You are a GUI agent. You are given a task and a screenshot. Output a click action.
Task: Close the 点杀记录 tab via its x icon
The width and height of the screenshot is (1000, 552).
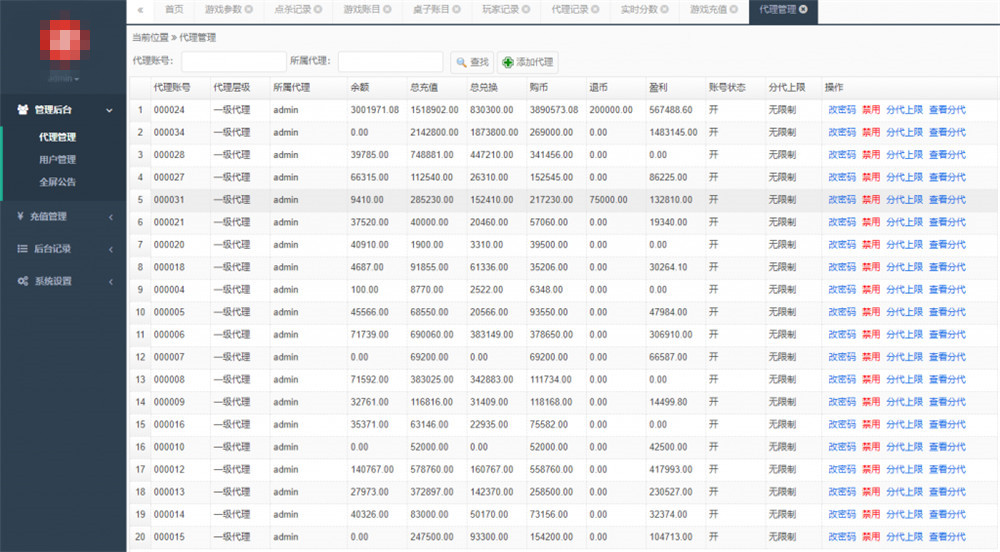click(x=318, y=10)
